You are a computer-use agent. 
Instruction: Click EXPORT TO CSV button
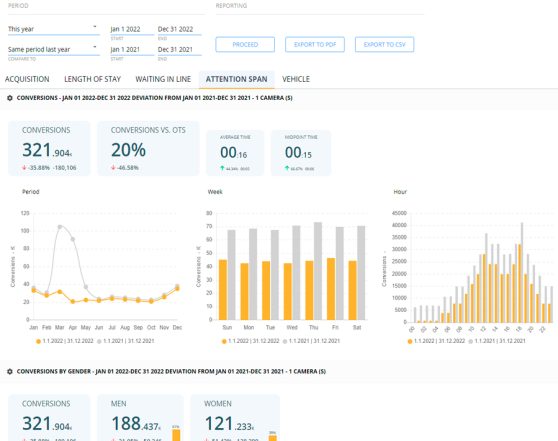(384, 44)
